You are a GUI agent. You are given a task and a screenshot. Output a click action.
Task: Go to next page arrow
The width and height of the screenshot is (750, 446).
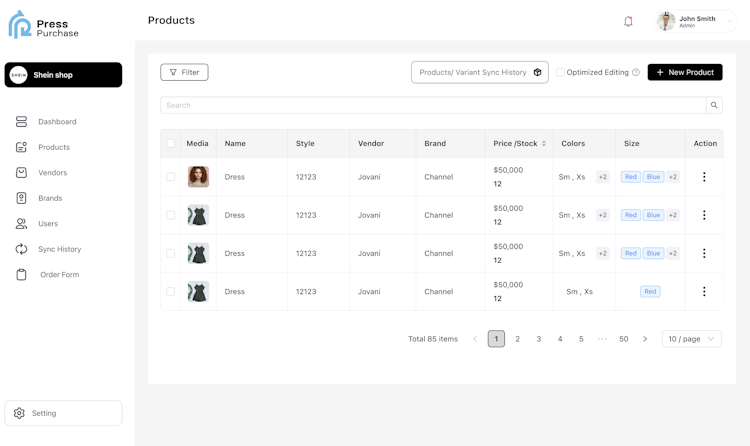coord(645,339)
